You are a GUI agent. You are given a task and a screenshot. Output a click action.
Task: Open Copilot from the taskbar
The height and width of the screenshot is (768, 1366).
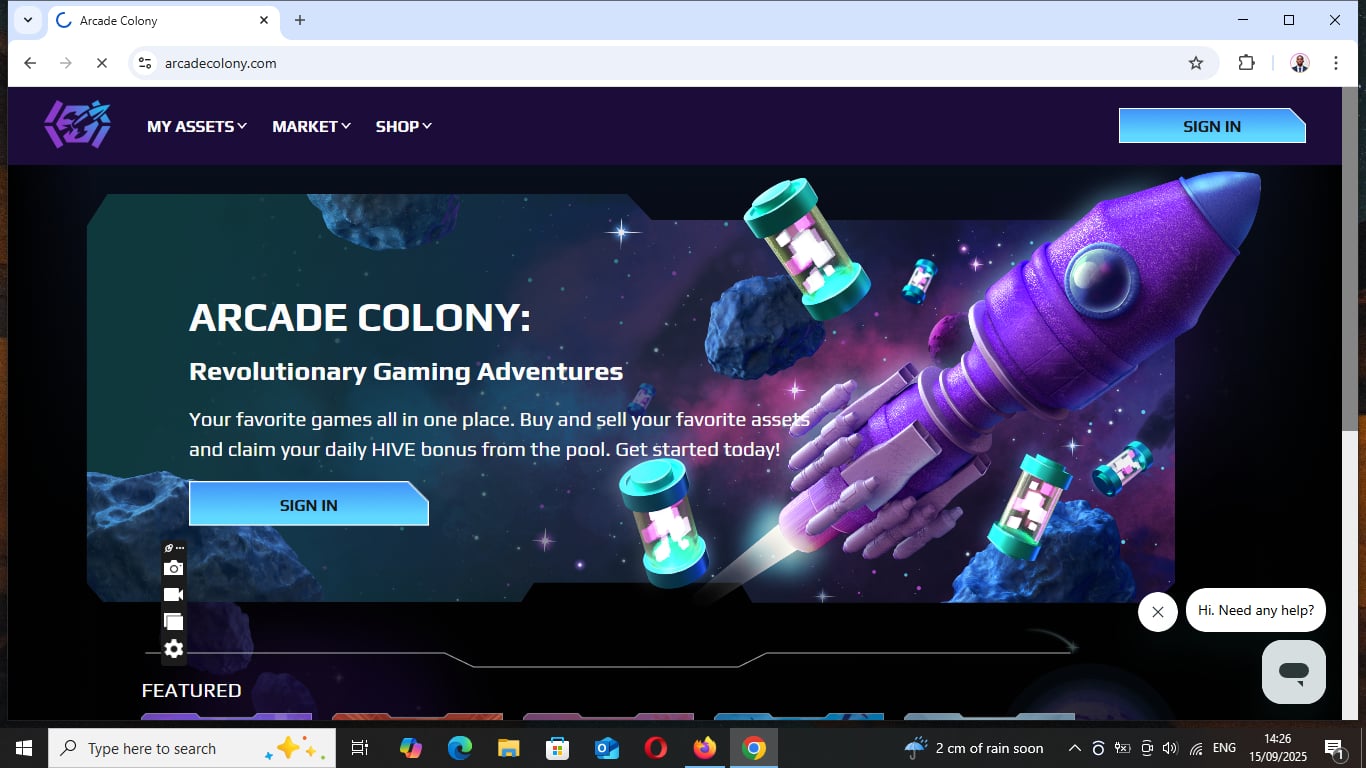(411, 748)
